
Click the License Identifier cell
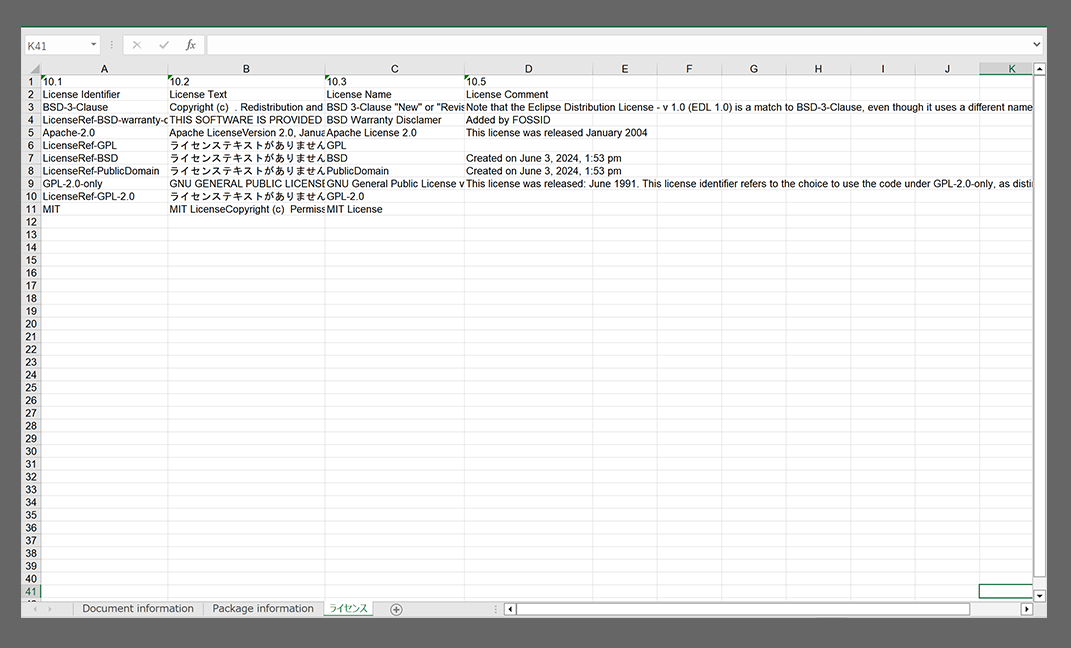(x=104, y=94)
